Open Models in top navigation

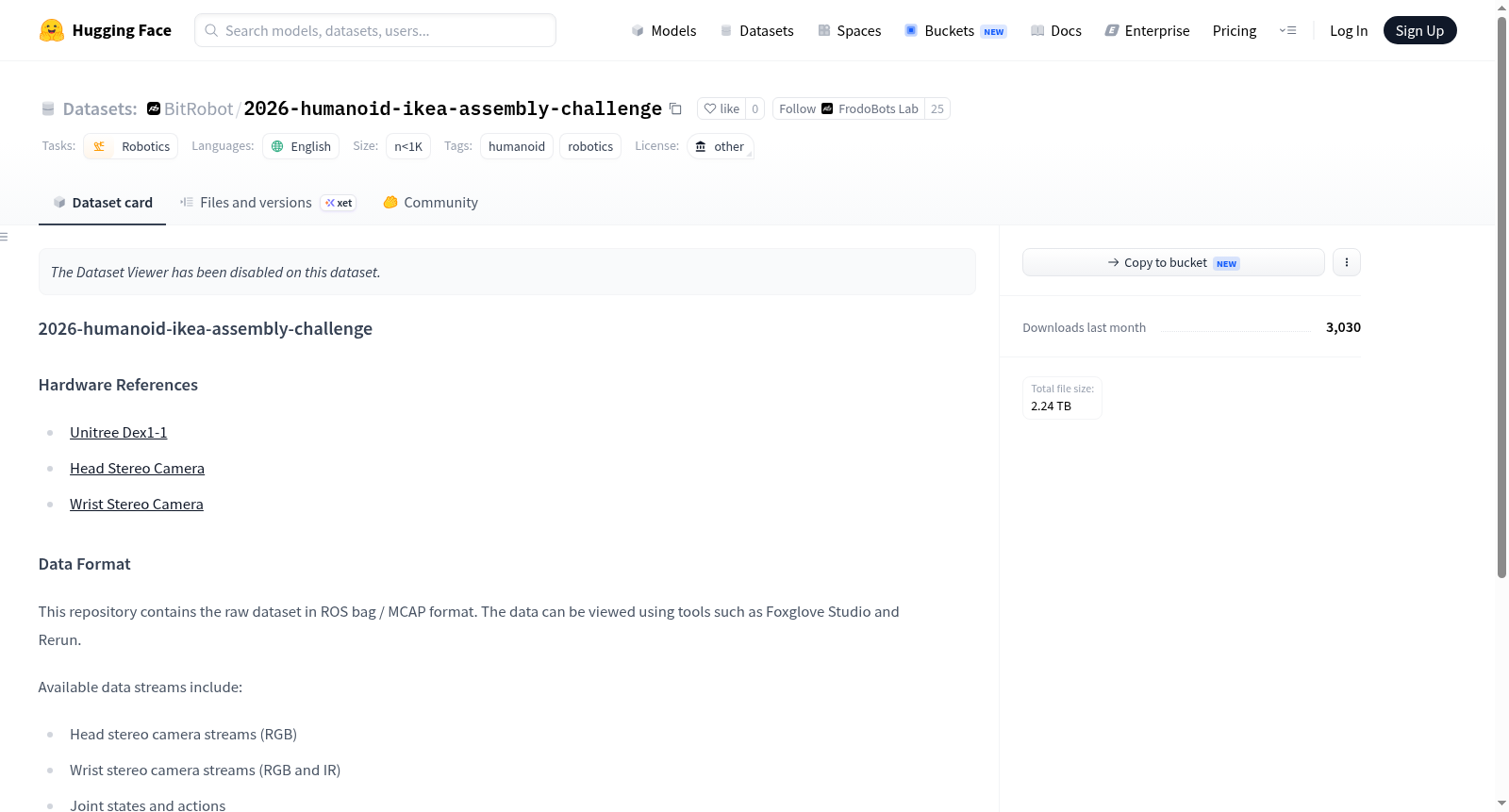click(664, 30)
